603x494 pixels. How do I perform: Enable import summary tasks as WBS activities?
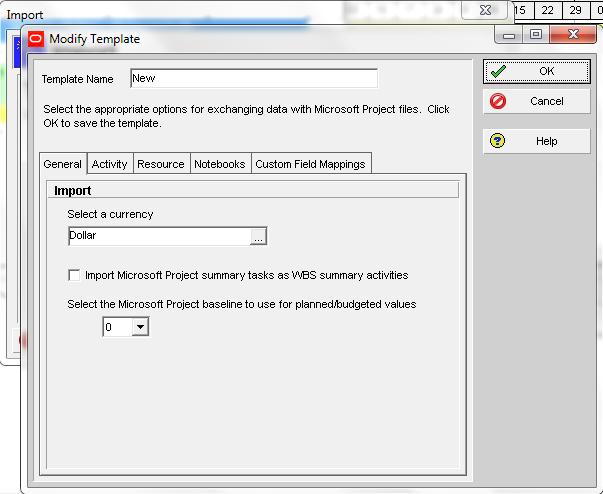(74, 275)
